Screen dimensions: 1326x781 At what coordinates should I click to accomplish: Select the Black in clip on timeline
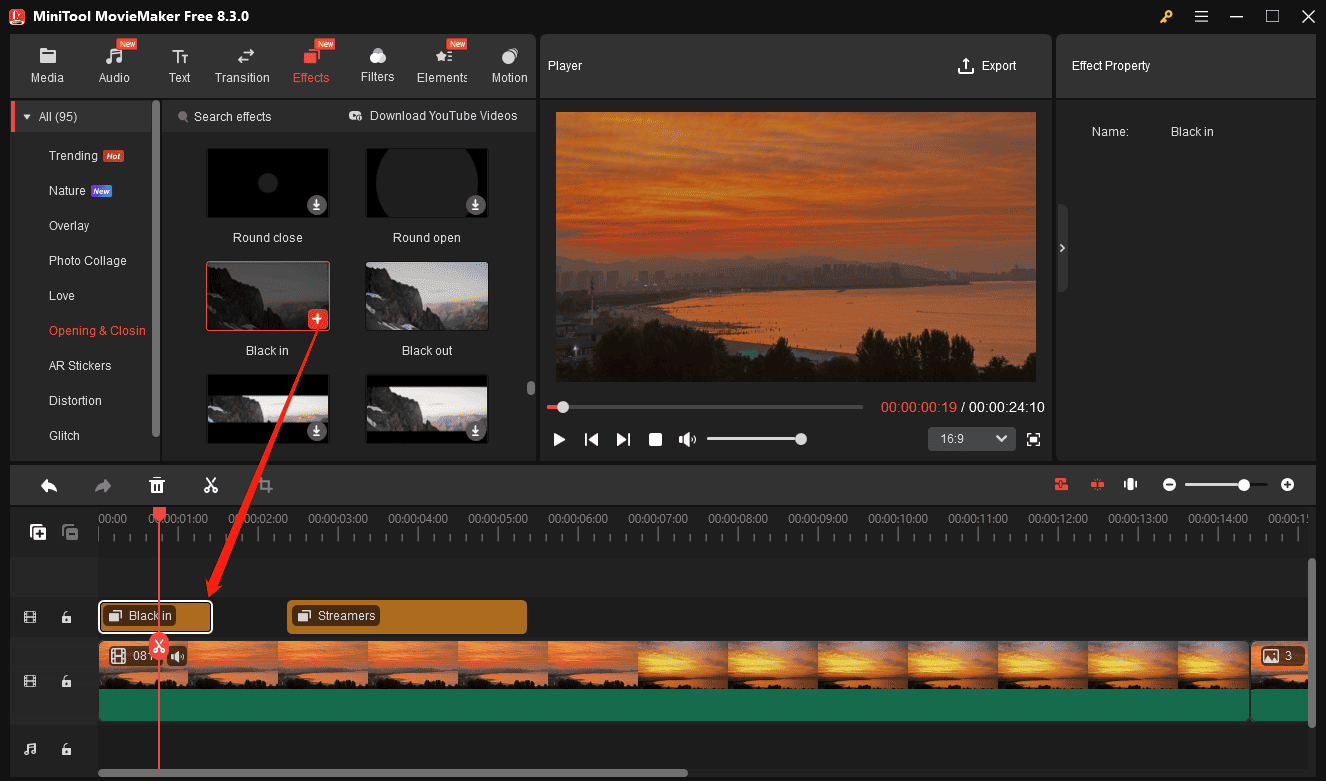[155, 617]
